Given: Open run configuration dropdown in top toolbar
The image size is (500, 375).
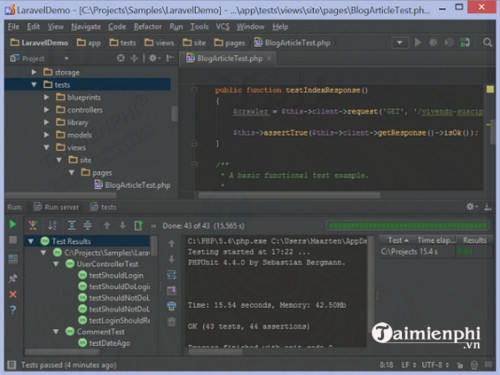Looking at the screenshot, I should (400, 43).
